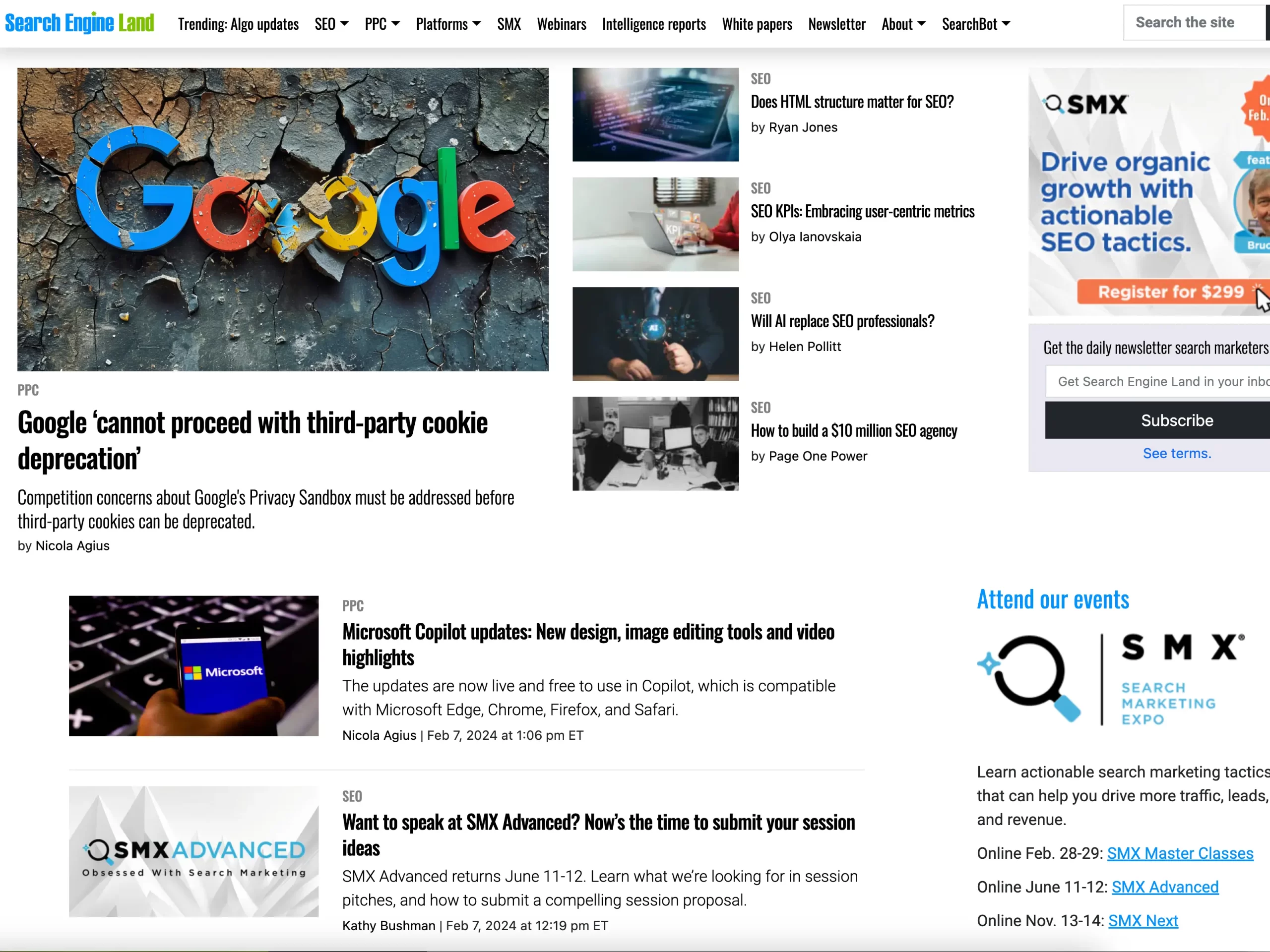1270x952 pixels.
Task: Click the newsletter email input field
Action: [x=1157, y=382]
